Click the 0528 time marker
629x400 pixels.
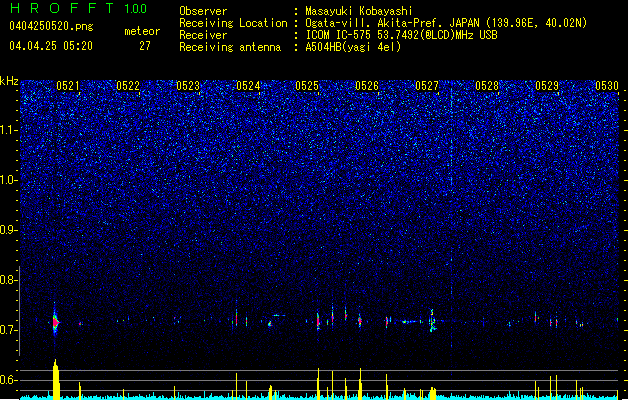pyautogui.click(x=487, y=86)
